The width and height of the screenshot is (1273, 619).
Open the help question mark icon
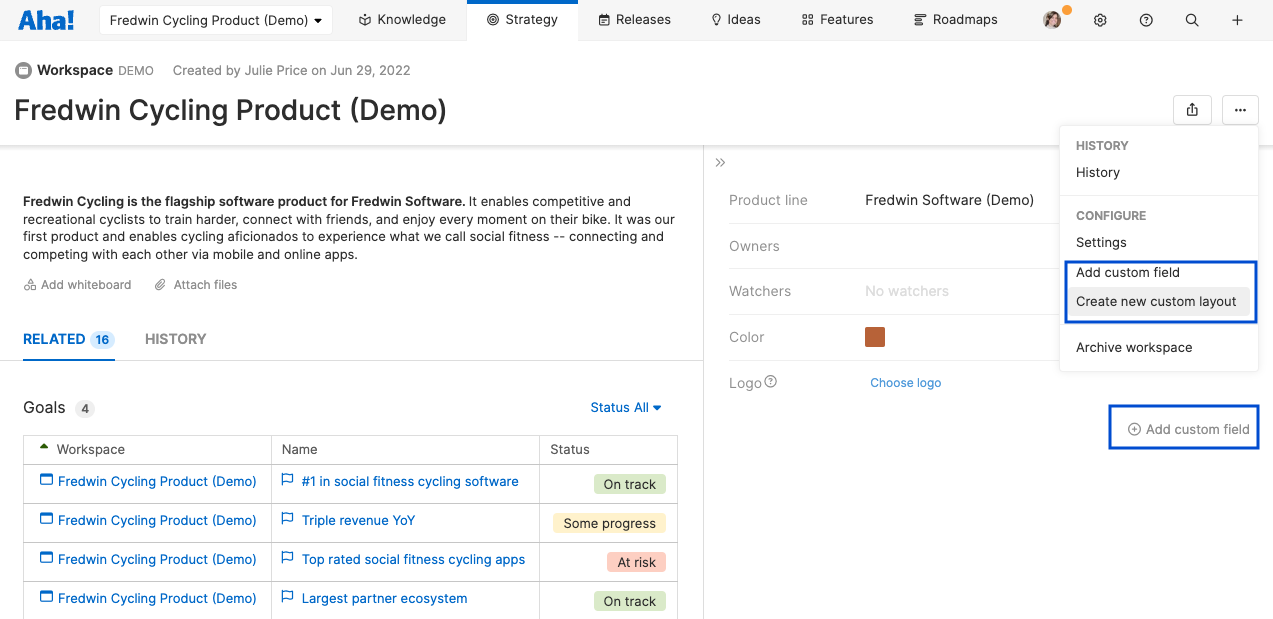tap(1146, 20)
